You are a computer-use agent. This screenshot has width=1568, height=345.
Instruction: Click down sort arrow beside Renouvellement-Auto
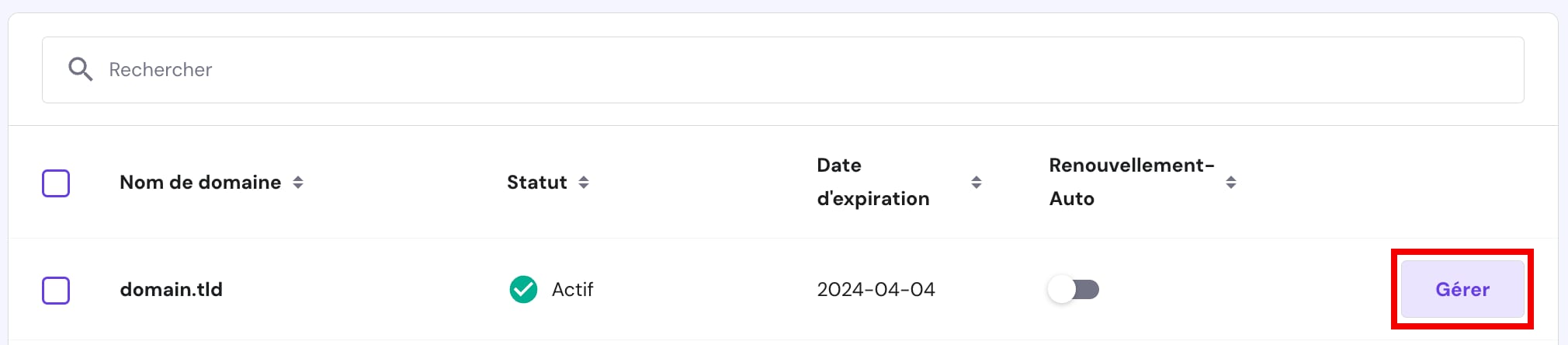pyautogui.click(x=1231, y=187)
